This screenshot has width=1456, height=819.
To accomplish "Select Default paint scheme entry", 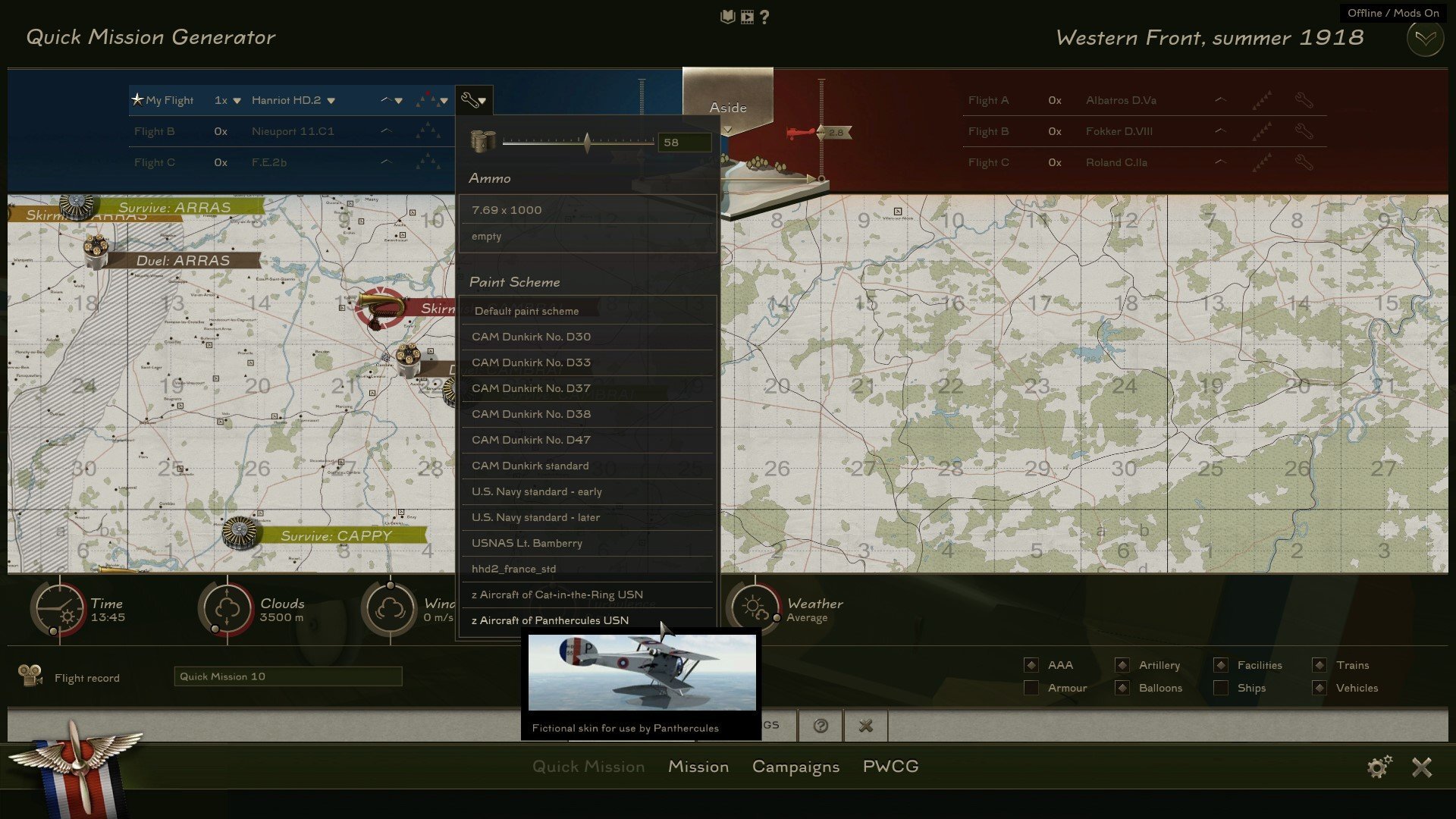I will pyautogui.click(x=588, y=311).
